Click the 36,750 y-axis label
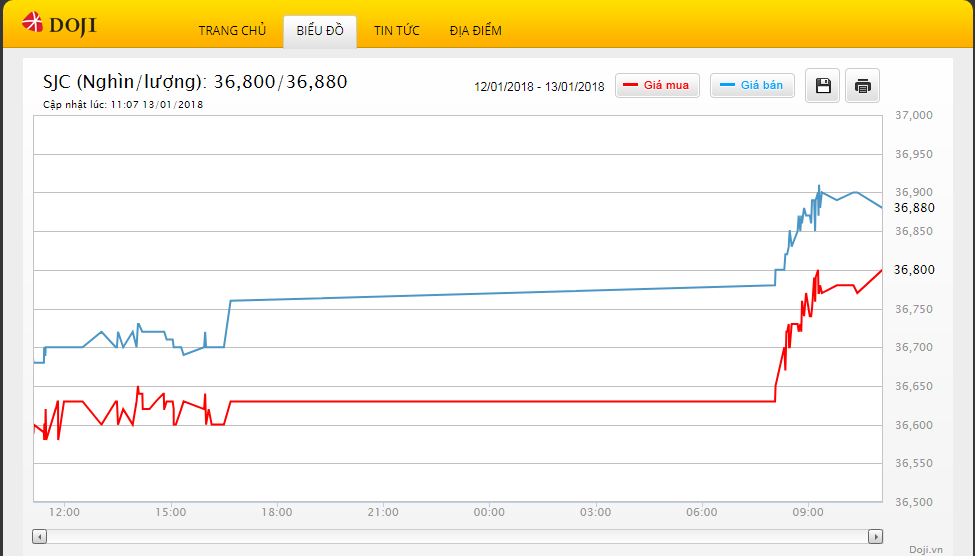Image resolution: width=975 pixels, height=556 pixels. [x=914, y=309]
